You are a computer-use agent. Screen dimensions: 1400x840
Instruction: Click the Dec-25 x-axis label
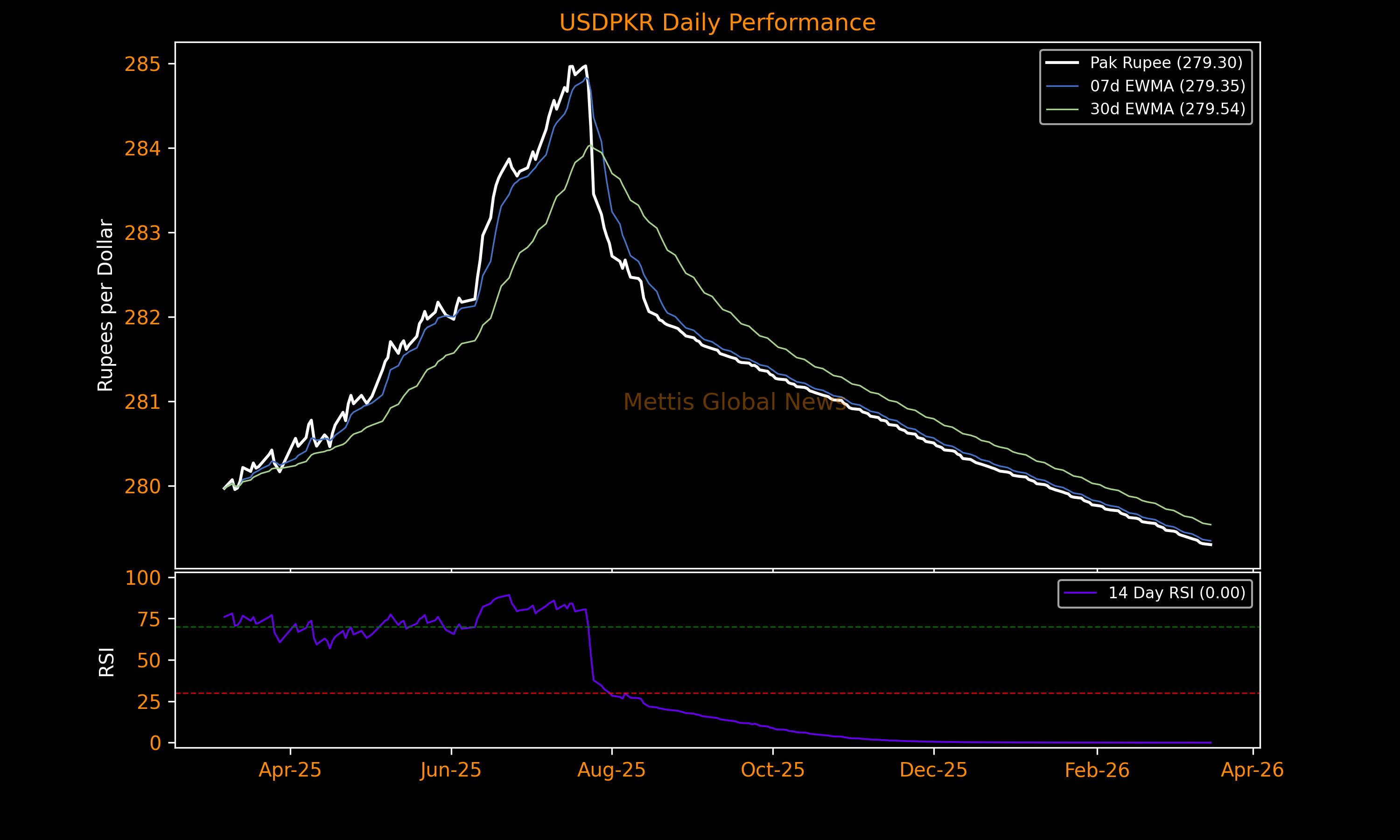[x=933, y=770]
